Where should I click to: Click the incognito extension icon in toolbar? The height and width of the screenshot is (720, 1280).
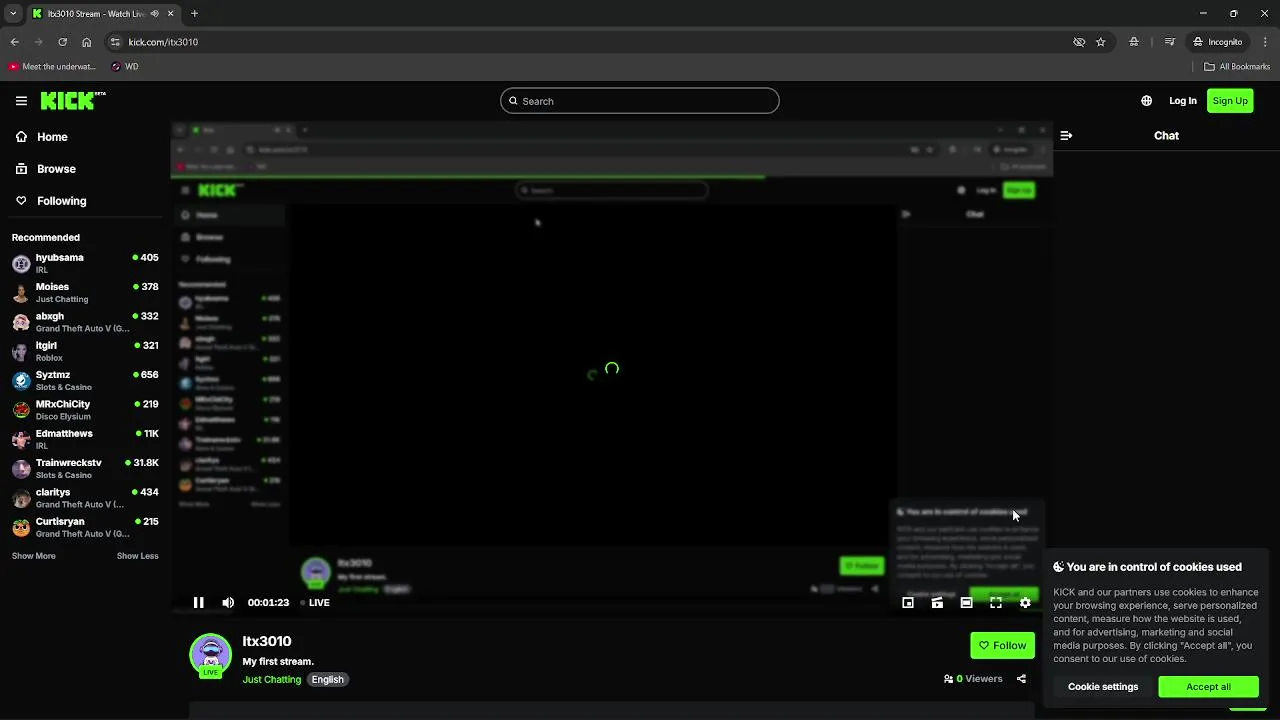[1133, 42]
